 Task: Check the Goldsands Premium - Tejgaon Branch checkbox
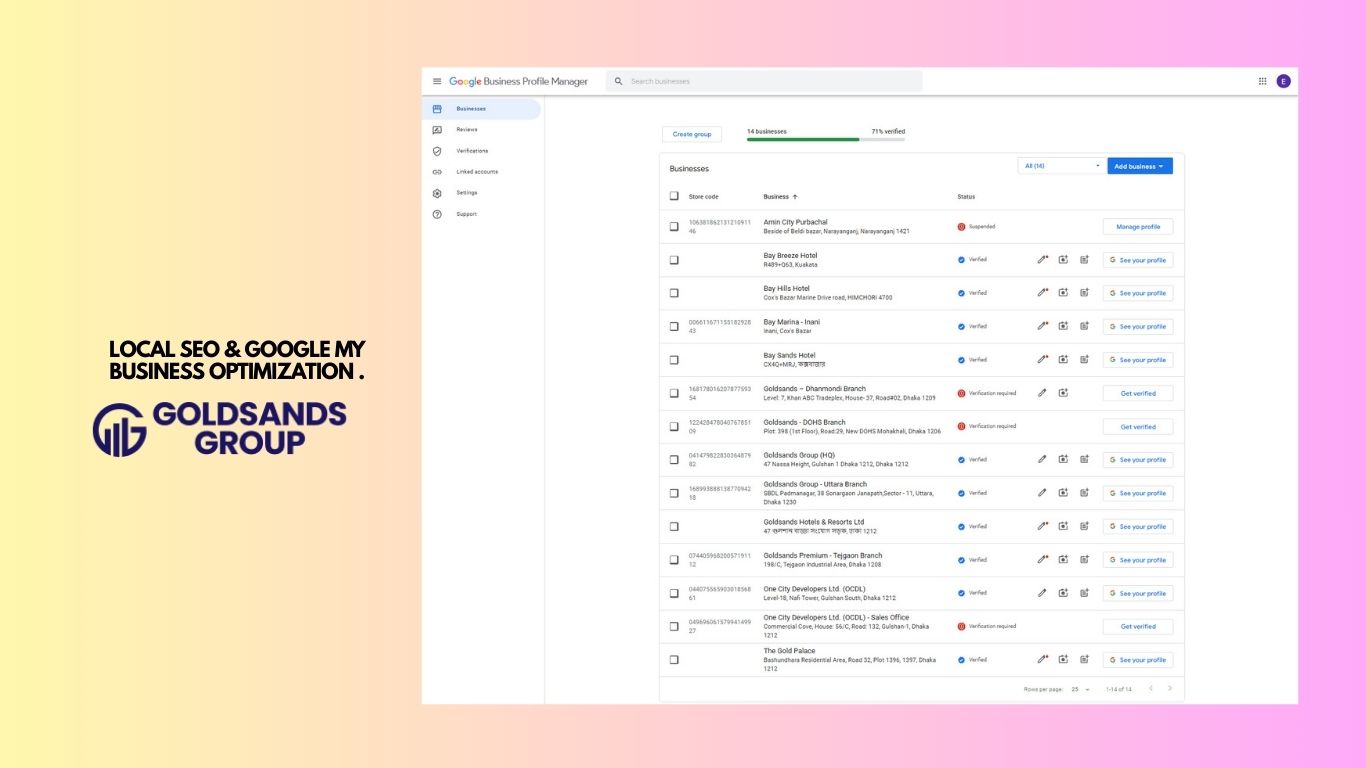pyautogui.click(x=674, y=560)
